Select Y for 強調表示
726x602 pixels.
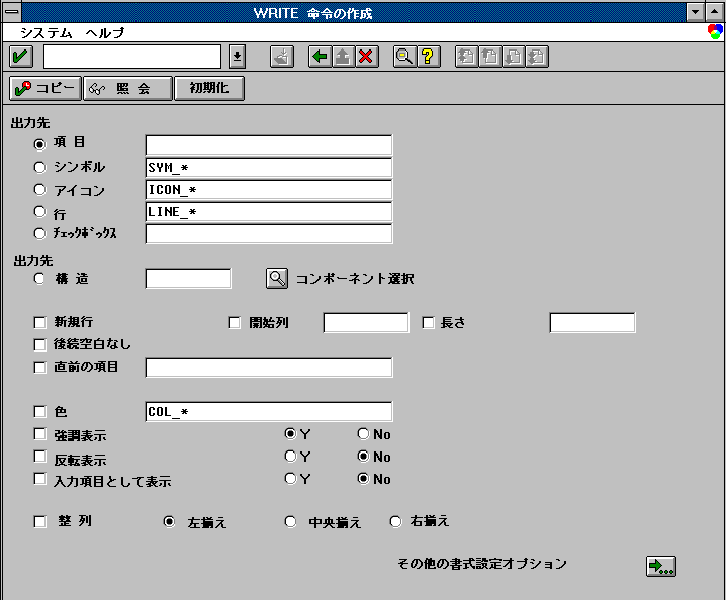290,433
